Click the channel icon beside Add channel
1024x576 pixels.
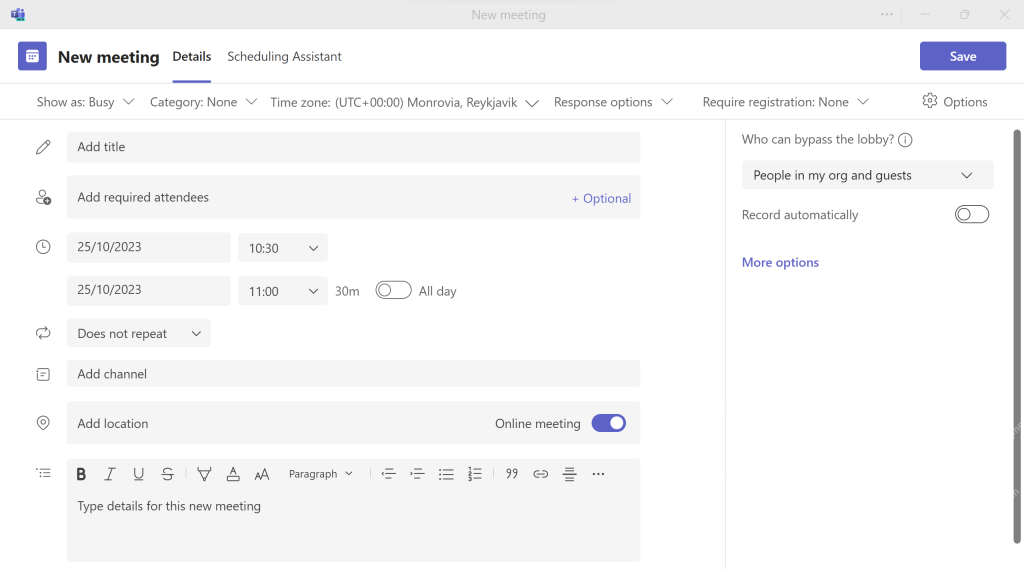[x=43, y=374]
